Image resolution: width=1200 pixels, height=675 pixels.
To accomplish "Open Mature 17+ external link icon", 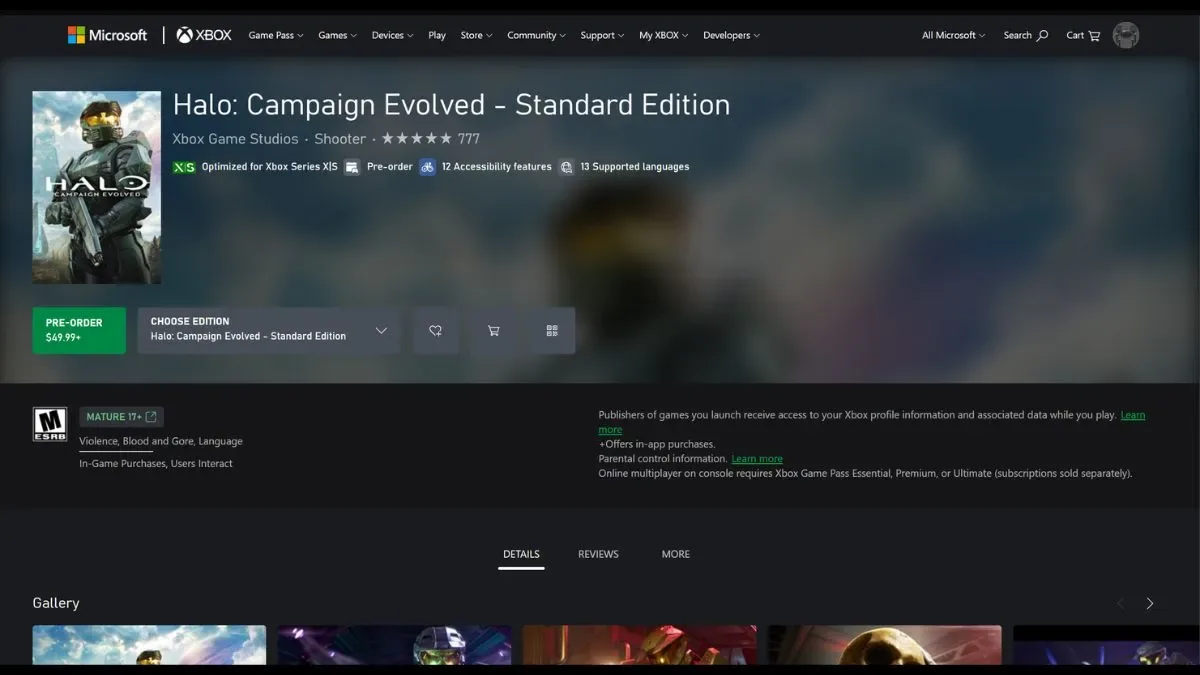I will pos(151,417).
